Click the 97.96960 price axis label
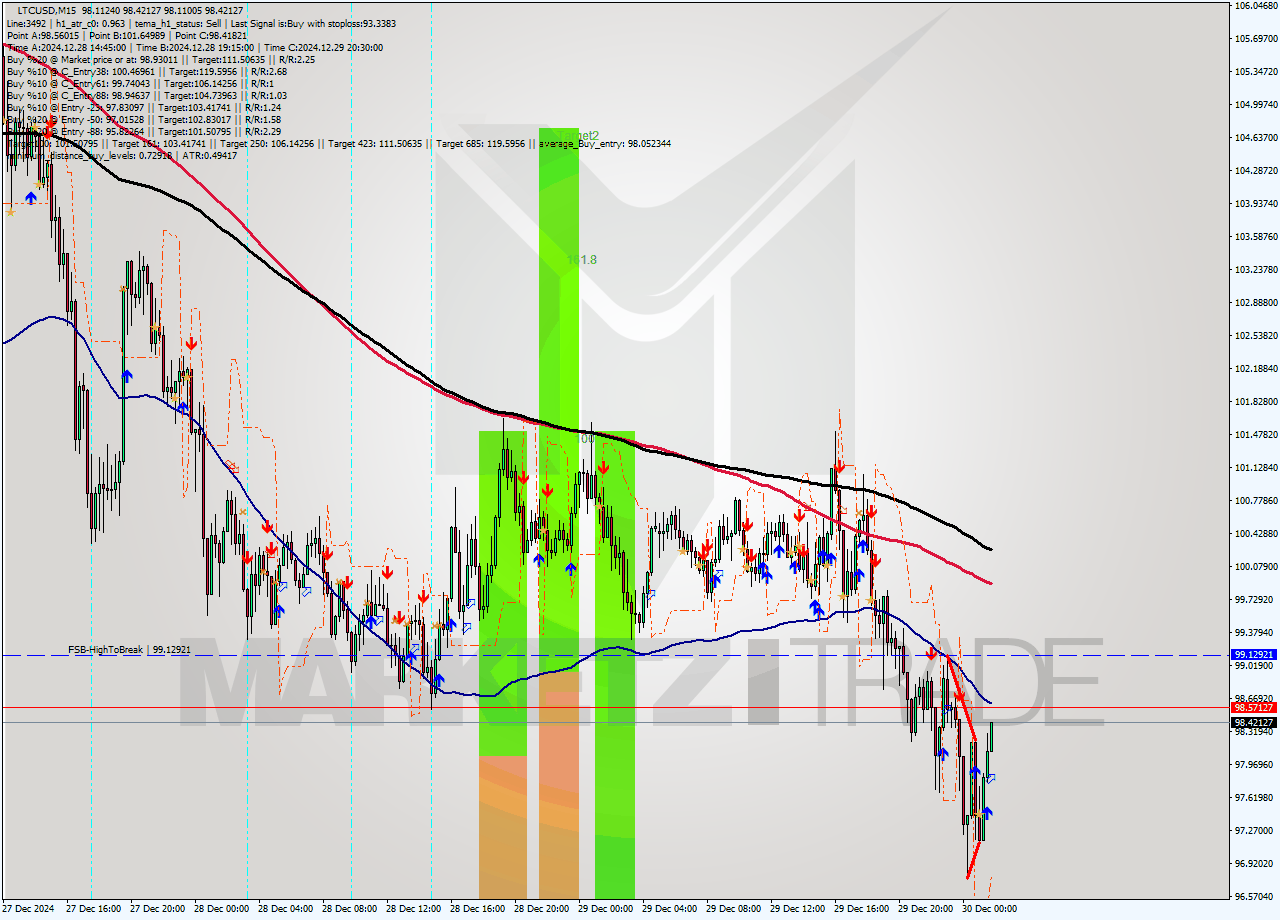Screen dimensions: 1280x920 [1253, 764]
